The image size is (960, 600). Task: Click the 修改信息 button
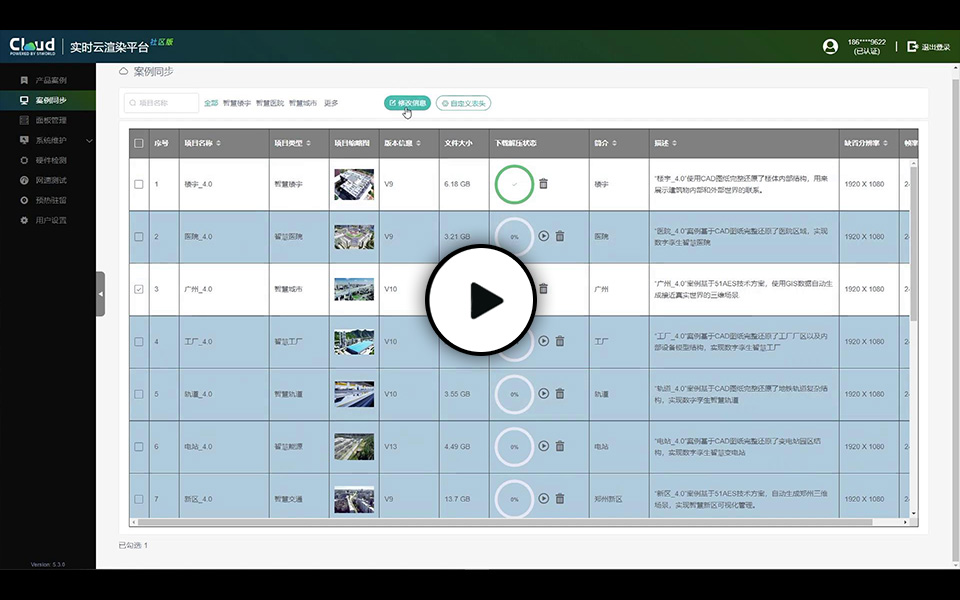[x=407, y=103]
